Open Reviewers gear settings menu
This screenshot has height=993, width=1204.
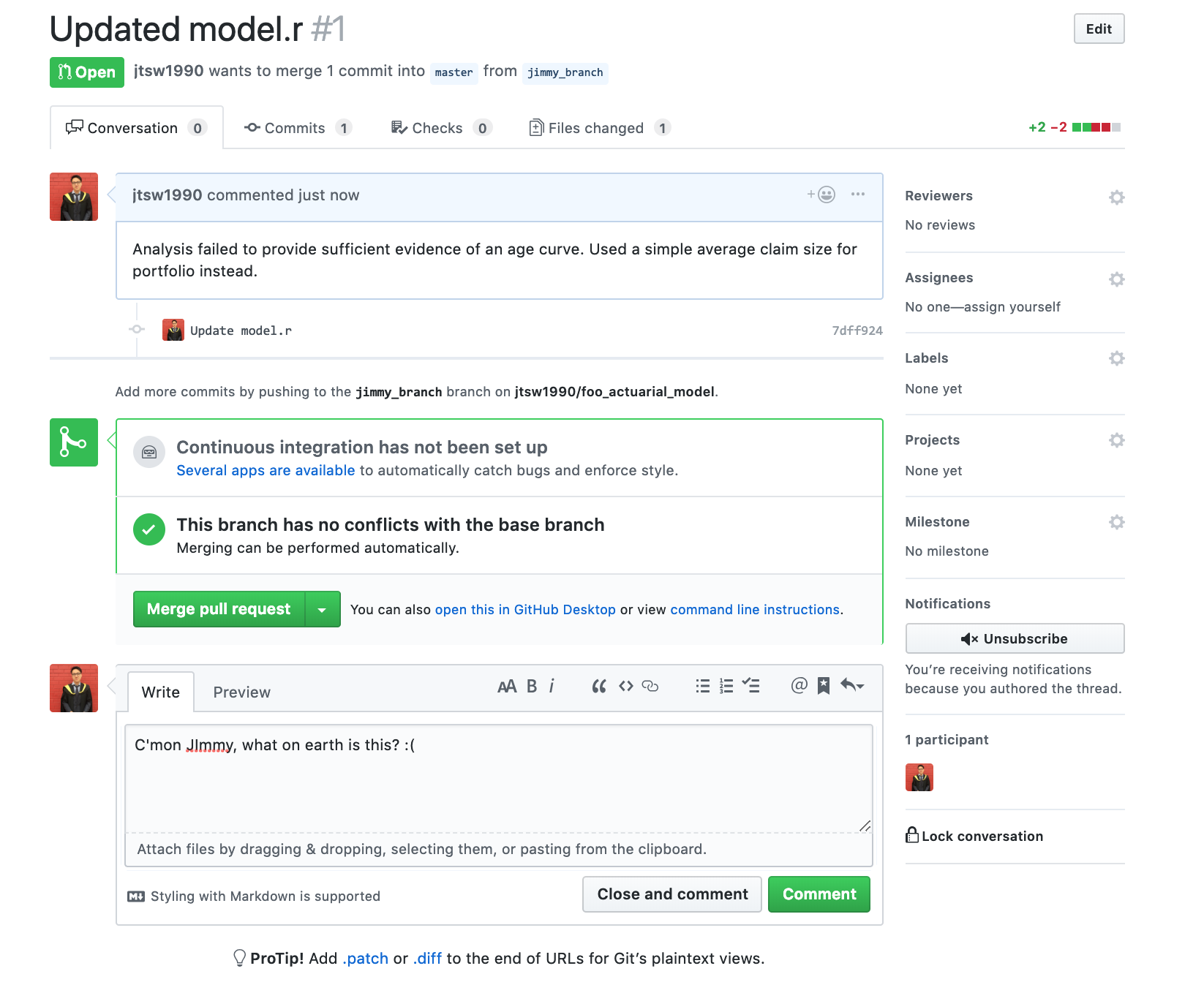[x=1116, y=197]
